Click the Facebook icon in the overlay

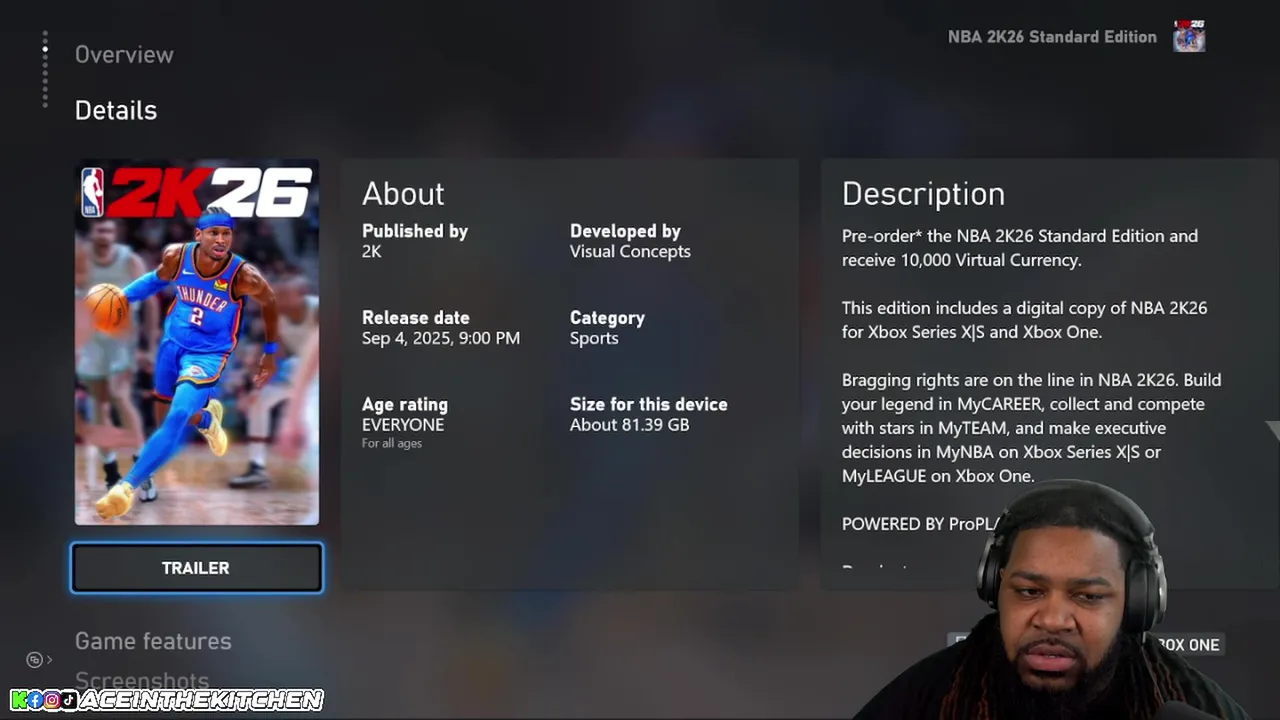pos(36,701)
